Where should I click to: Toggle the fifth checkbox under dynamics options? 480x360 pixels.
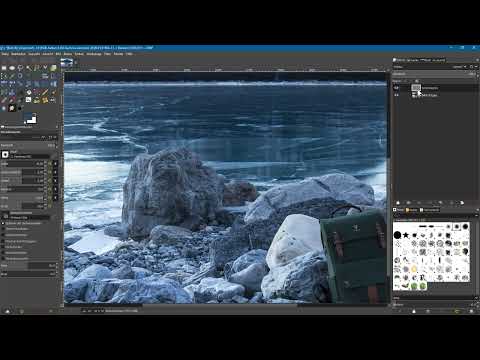3,253
